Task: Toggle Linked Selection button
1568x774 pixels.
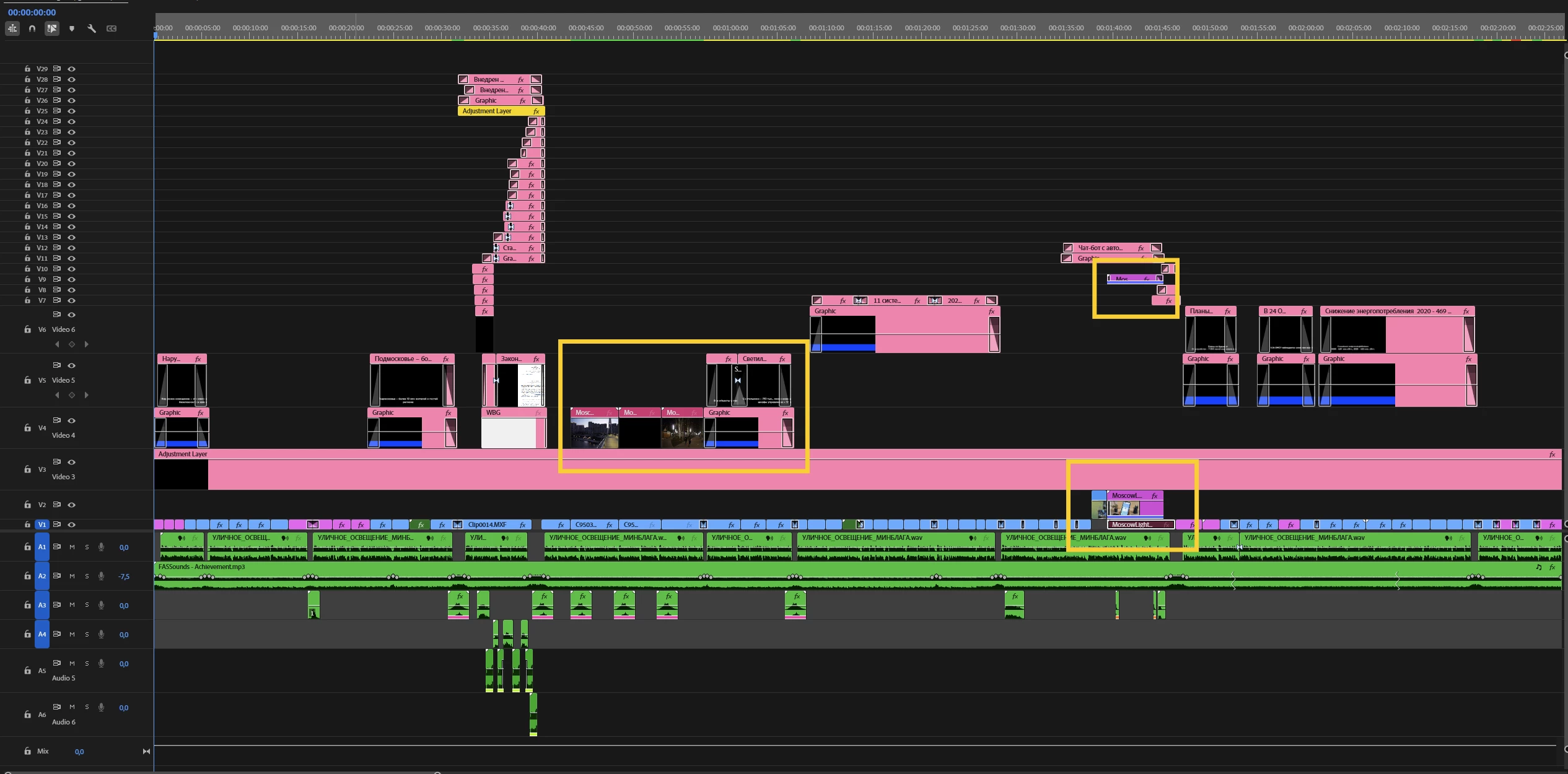Action: pos(52,28)
